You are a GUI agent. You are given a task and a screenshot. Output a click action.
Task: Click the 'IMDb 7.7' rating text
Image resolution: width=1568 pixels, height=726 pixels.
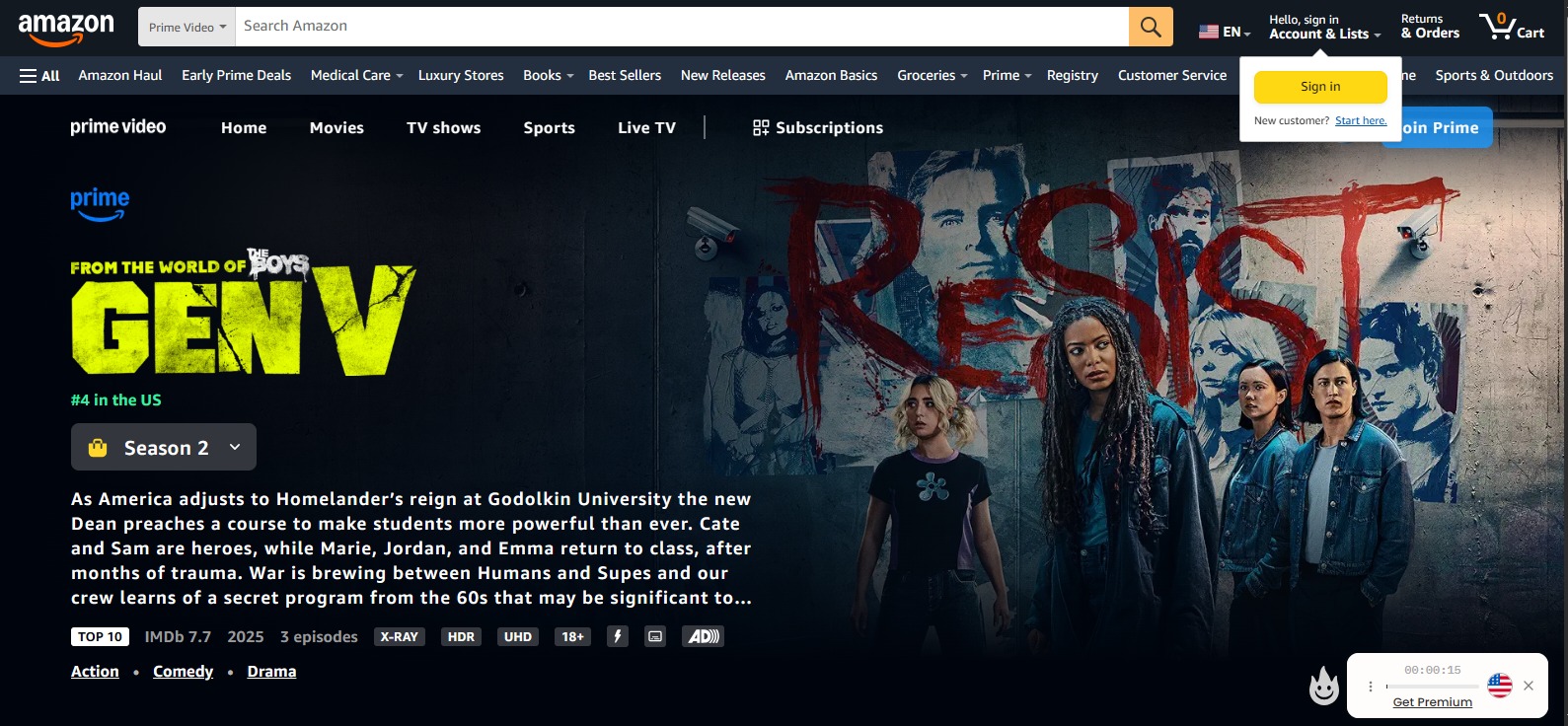tap(178, 637)
